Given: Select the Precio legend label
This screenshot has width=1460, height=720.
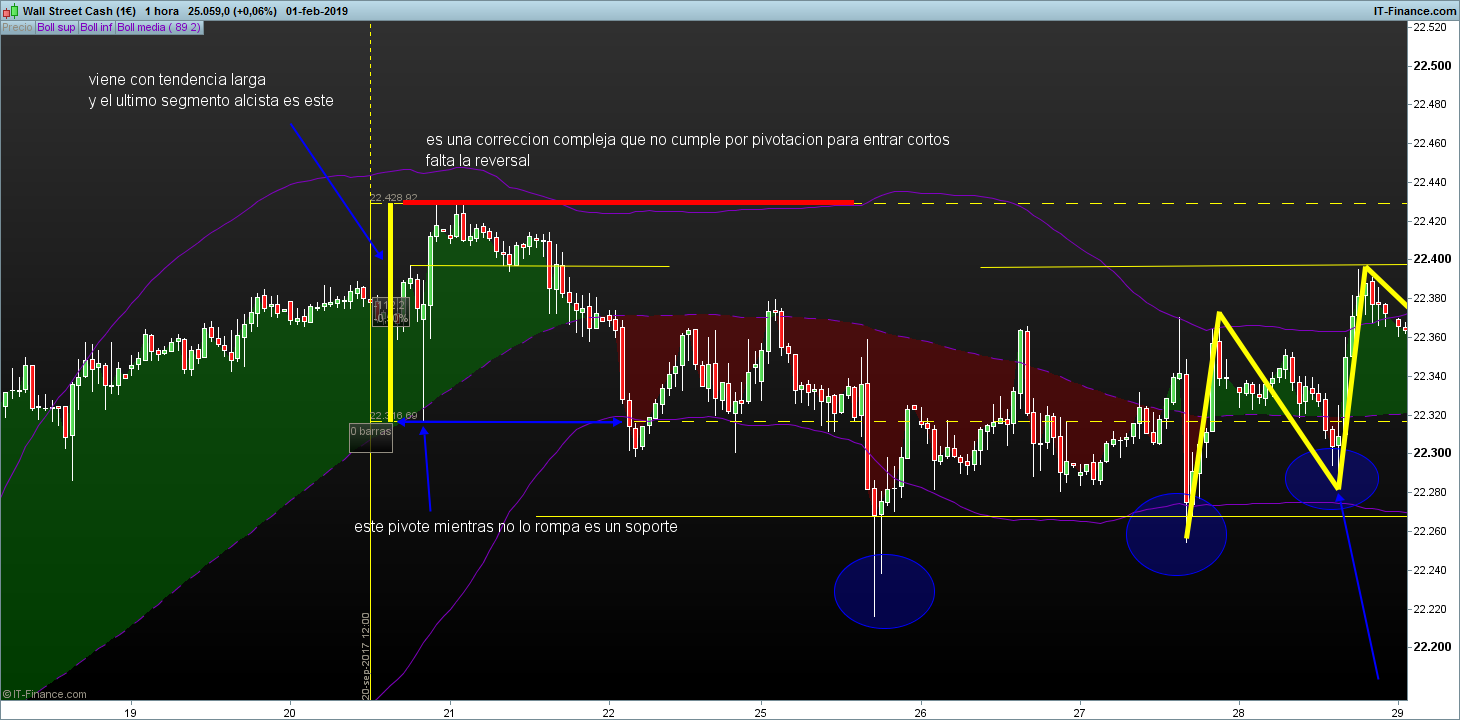Looking at the screenshot, I should pyautogui.click(x=17, y=28).
